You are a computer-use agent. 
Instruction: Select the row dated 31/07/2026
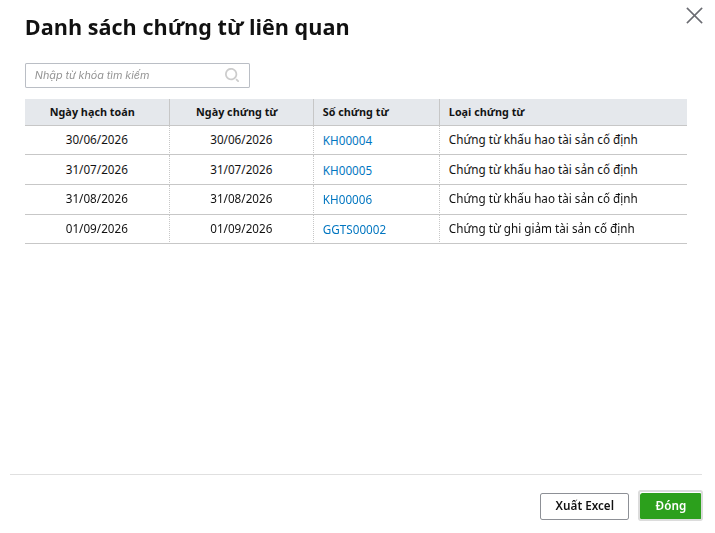[356, 170]
